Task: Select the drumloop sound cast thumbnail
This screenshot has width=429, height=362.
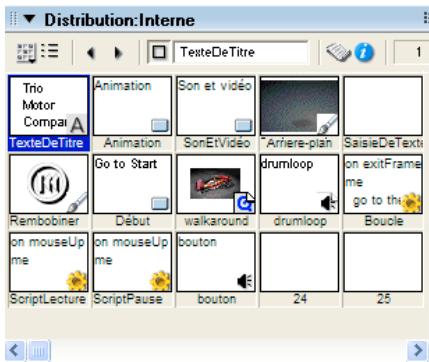Action: point(299,184)
